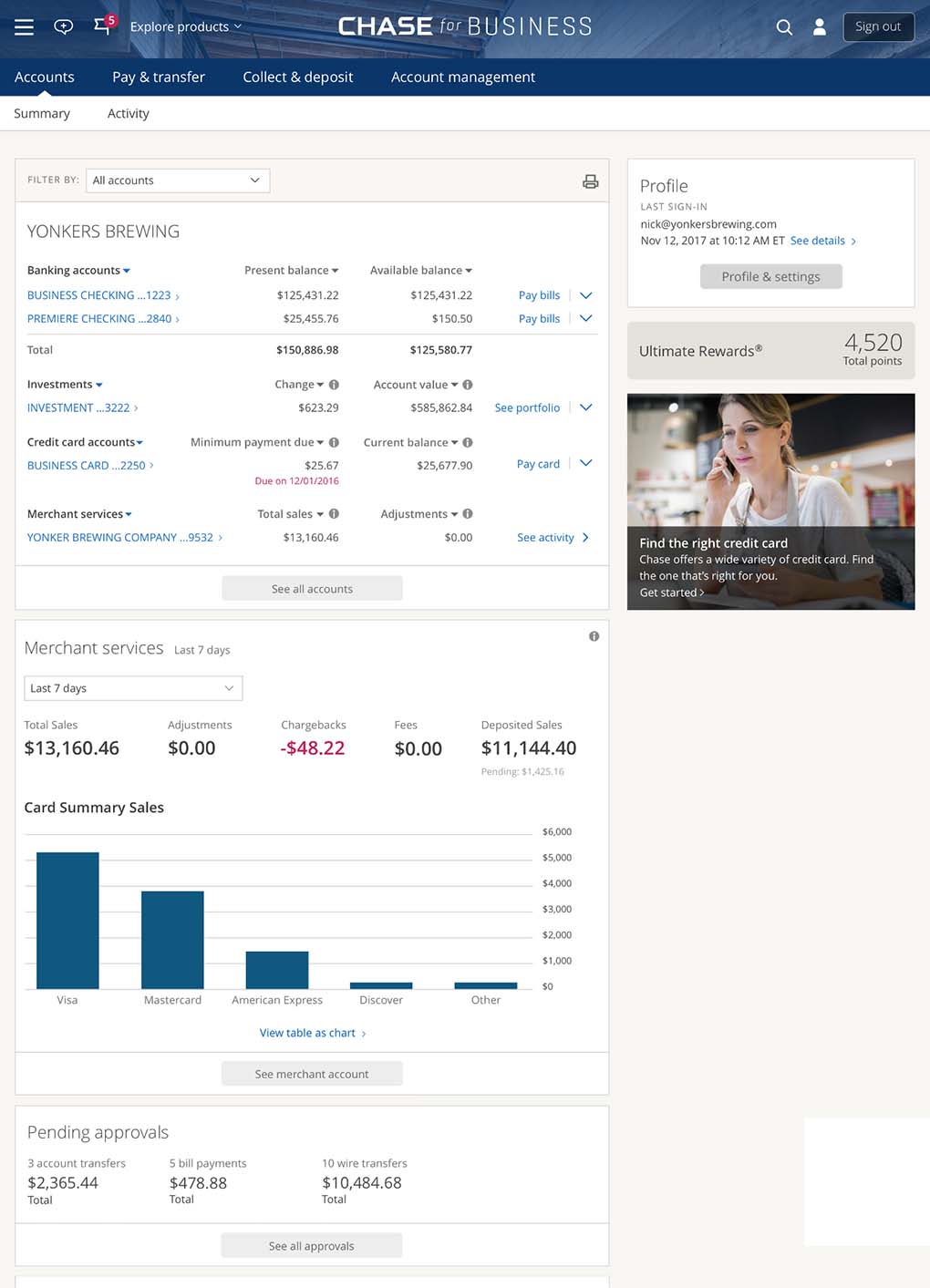Screen dimensions: 930x1288
Task: Click the -$48.22 Chargebacks value
Action: coord(313,748)
